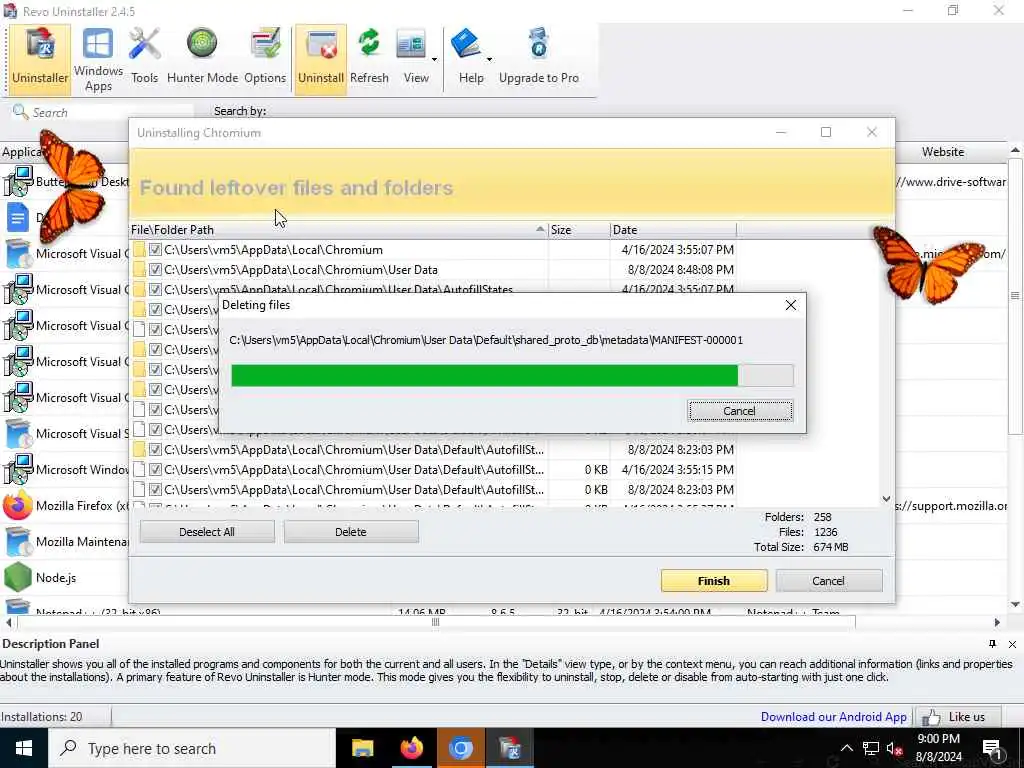Click the taskbar clock showing 9:00 PM
The width and height of the screenshot is (1024, 768).
938,748
